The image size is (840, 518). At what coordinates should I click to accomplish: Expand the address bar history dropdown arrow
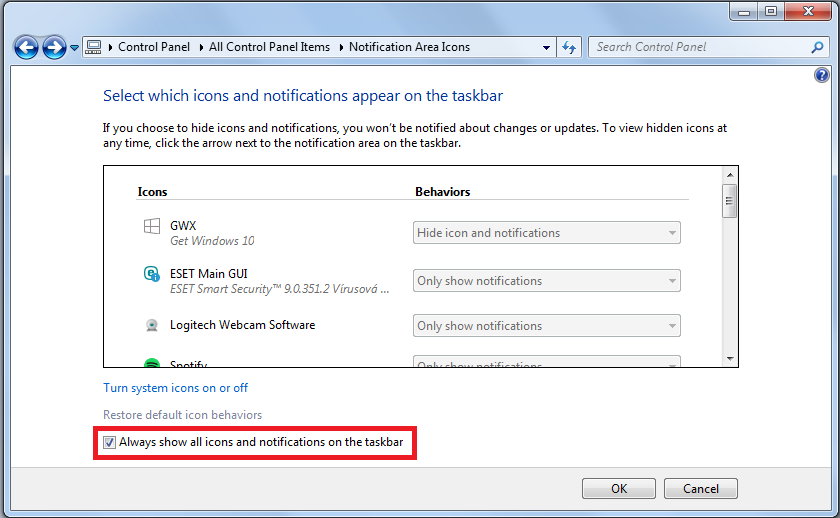[x=546, y=48]
